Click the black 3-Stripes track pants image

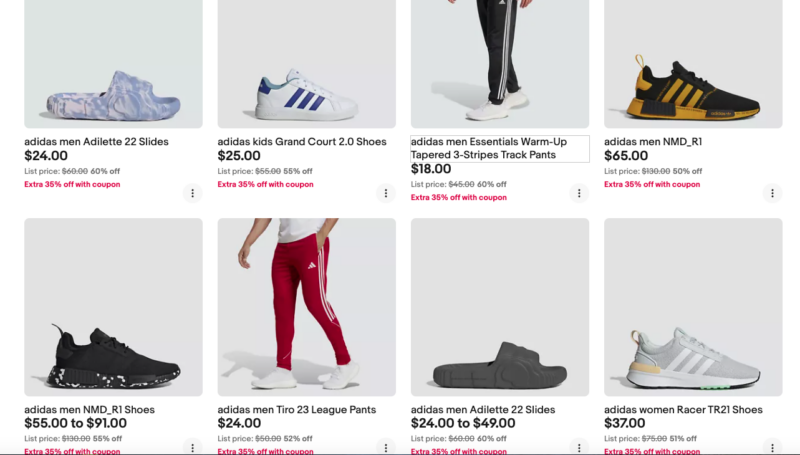(x=499, y=60)
